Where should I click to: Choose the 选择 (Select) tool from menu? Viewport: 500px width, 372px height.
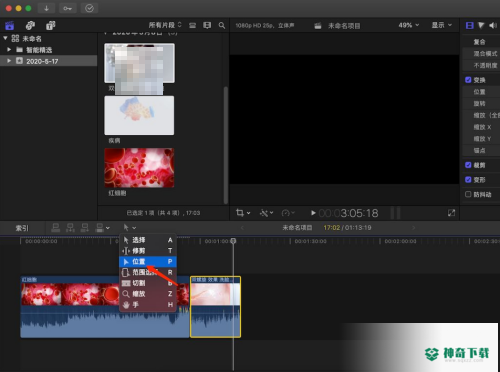[148, 240]
